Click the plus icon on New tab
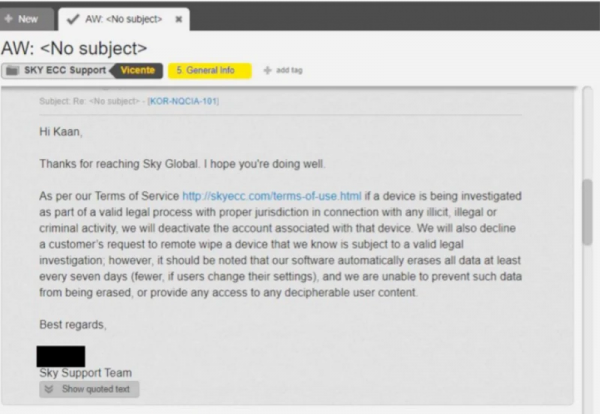 coord(9,18)
